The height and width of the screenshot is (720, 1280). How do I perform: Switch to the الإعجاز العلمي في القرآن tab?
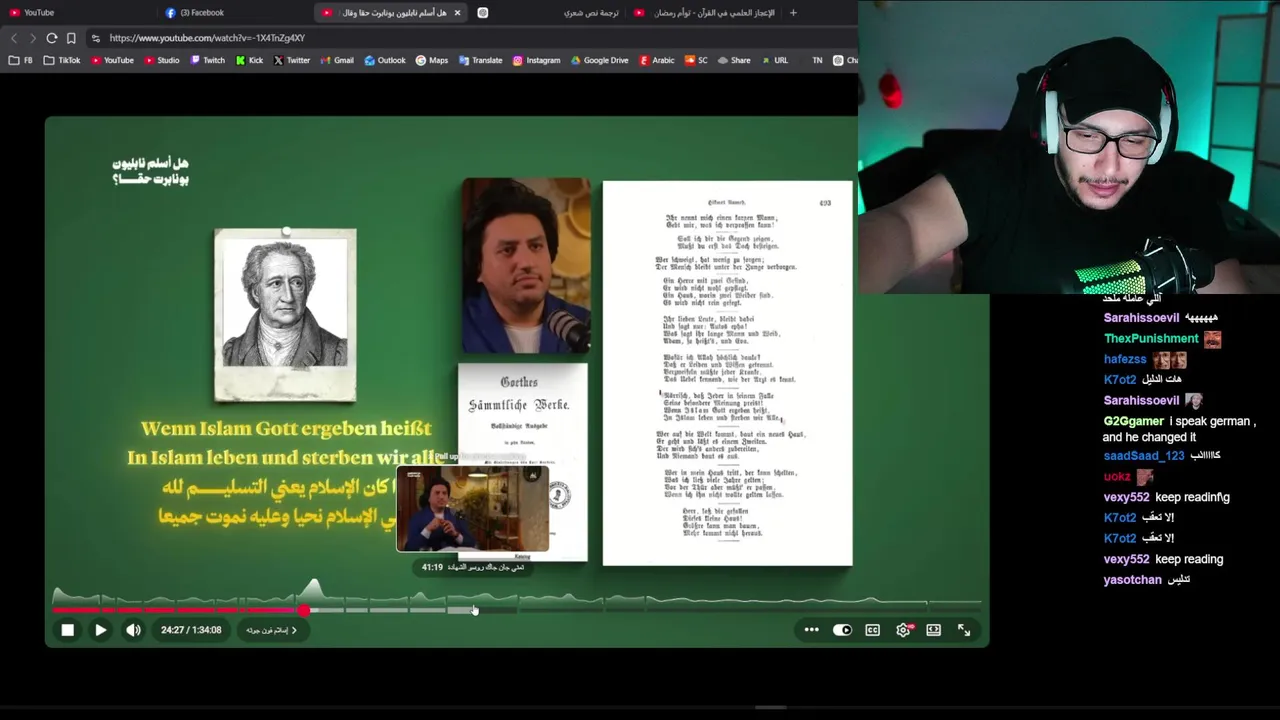[706, 13]
